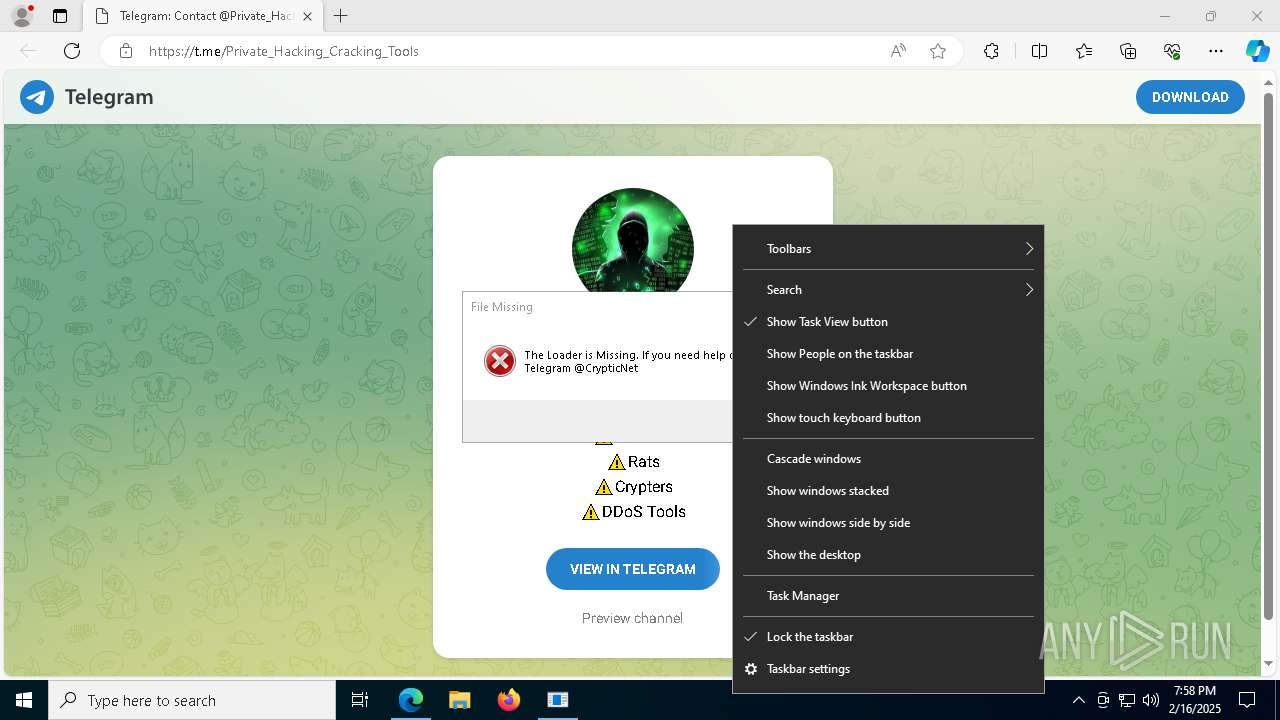Click the taskbar search box
Viewport: 1280px width, 720px height.
(192, 700)
